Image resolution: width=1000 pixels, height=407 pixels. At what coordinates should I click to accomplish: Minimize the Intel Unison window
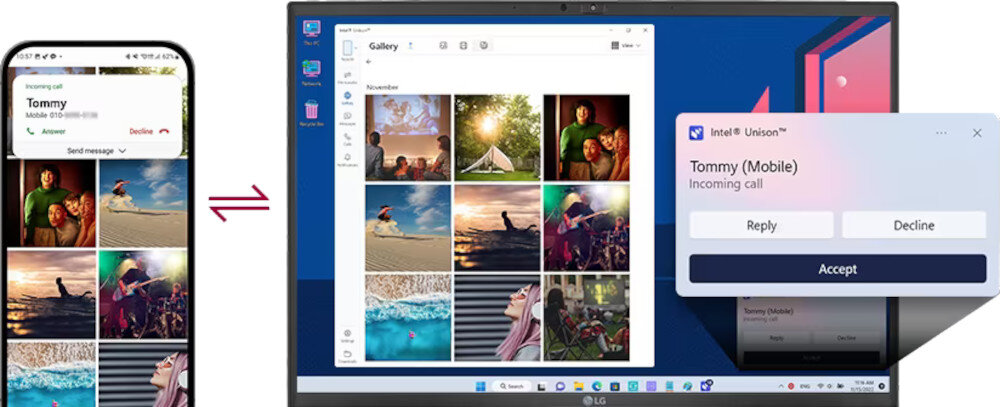(609, 29)
